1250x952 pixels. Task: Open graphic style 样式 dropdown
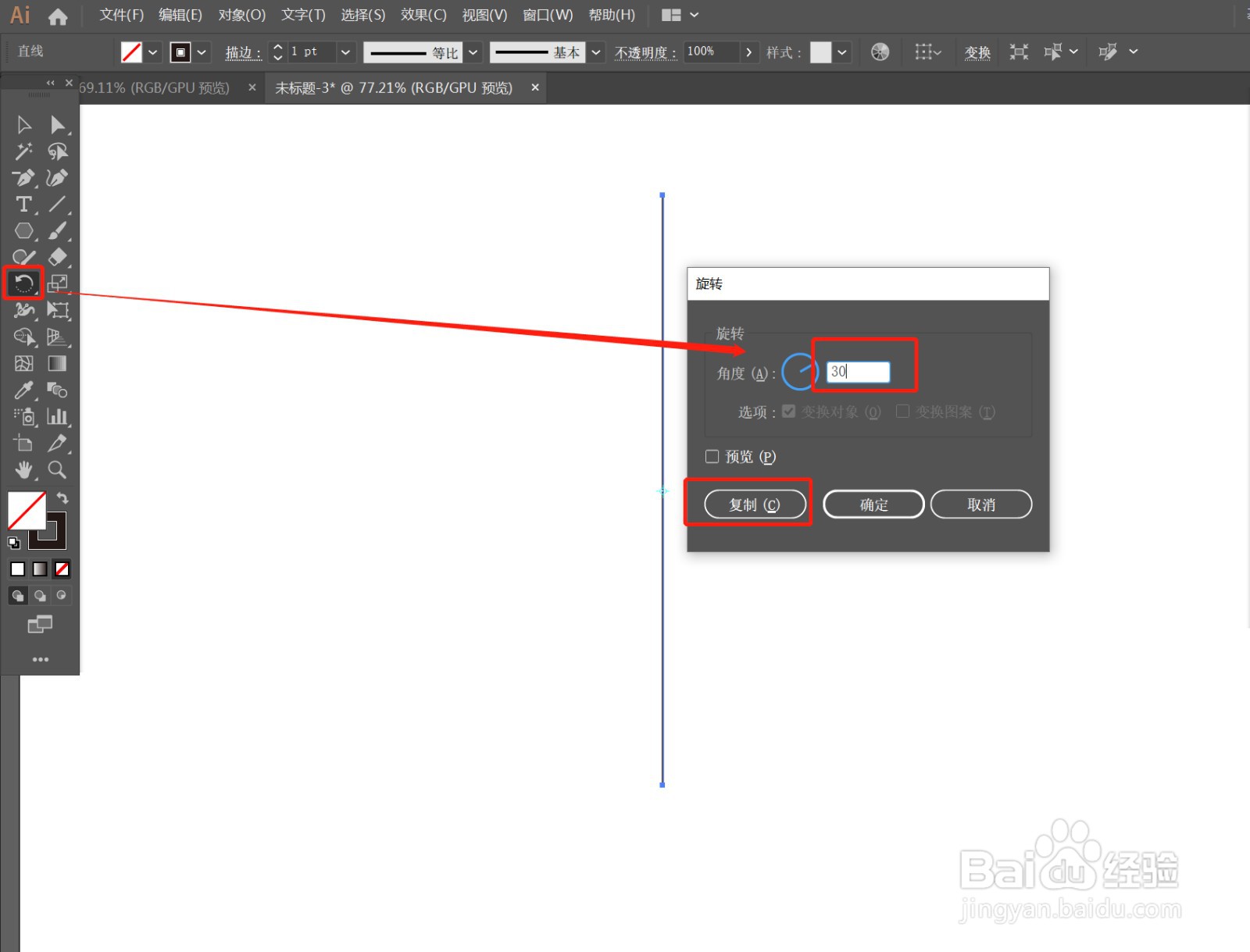point(841,52)
